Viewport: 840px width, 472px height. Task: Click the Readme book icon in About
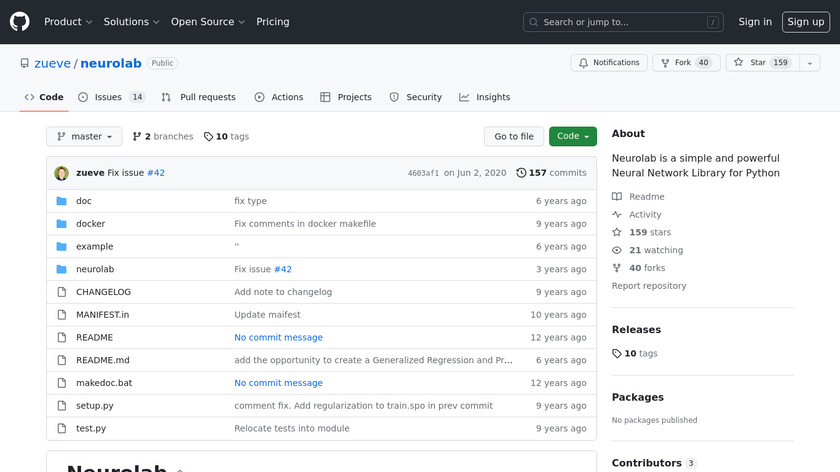coord(617,197)
